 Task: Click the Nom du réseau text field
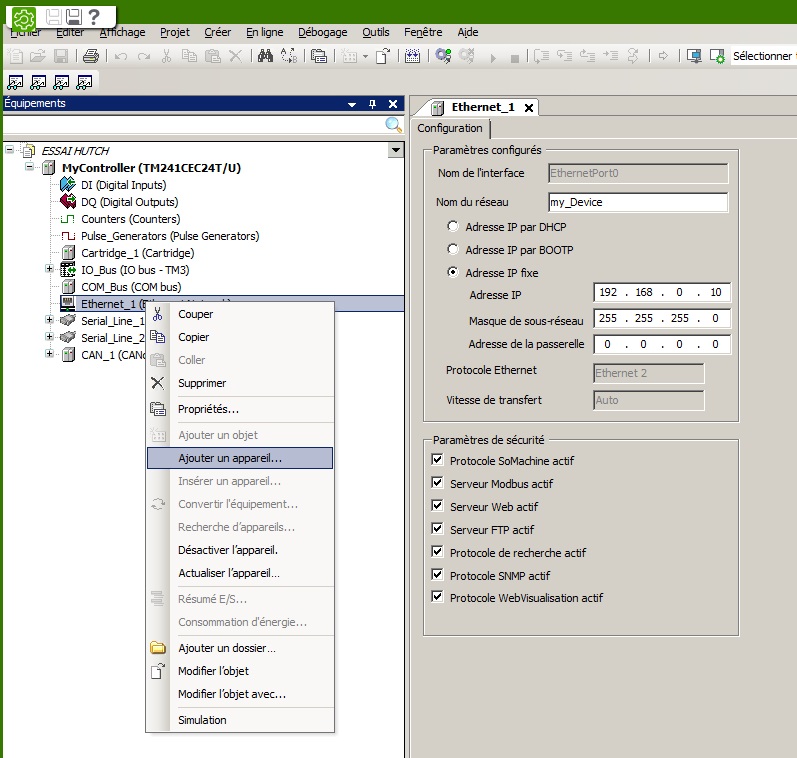638,202
